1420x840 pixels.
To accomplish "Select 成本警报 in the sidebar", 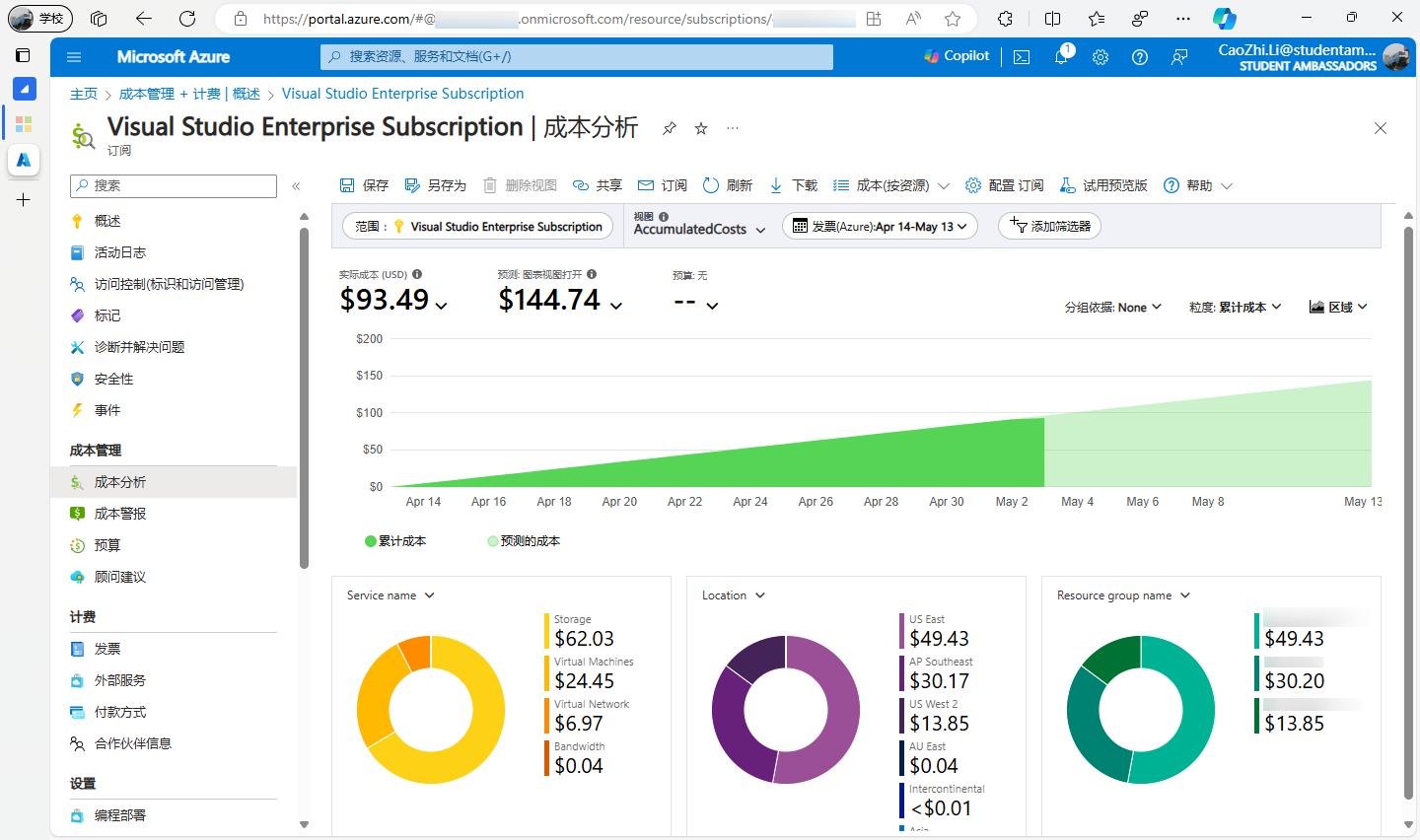I will point(121,513).
